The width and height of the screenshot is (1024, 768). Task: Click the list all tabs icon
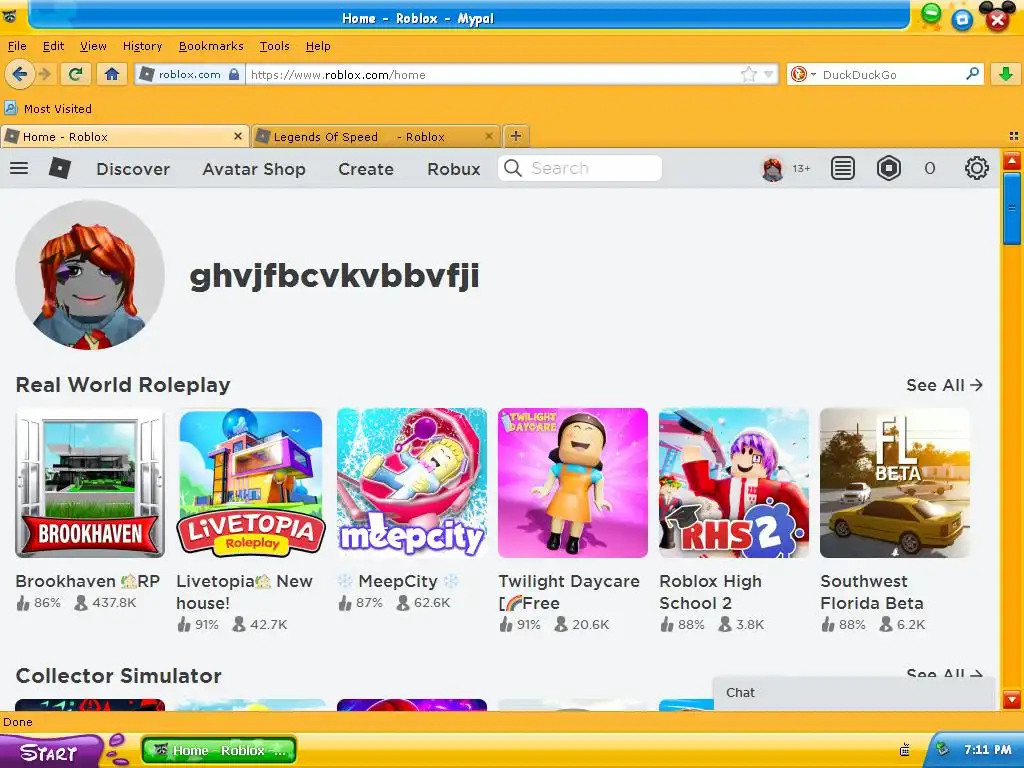click(1014, 136)
